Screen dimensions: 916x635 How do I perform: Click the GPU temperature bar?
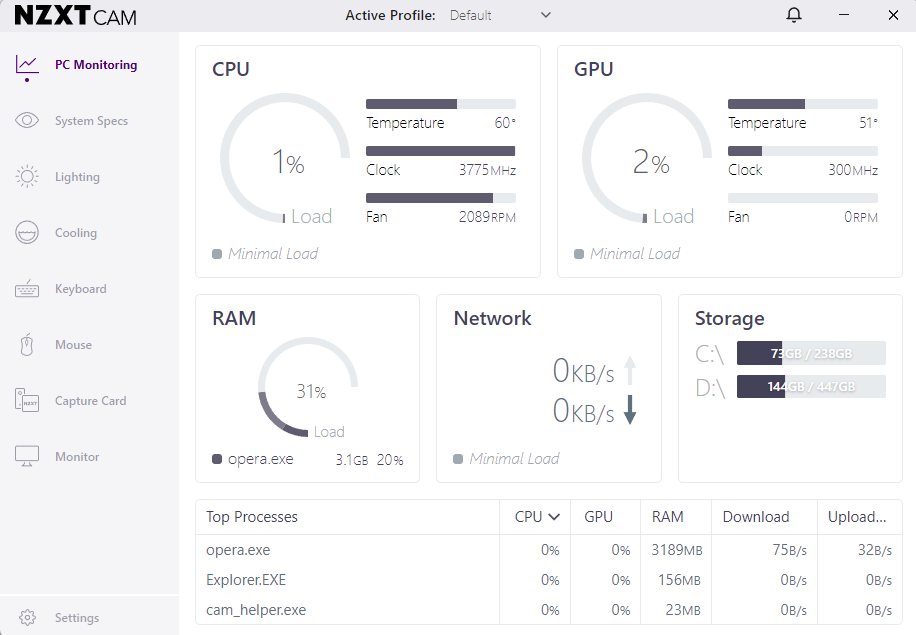pos(803,104)
